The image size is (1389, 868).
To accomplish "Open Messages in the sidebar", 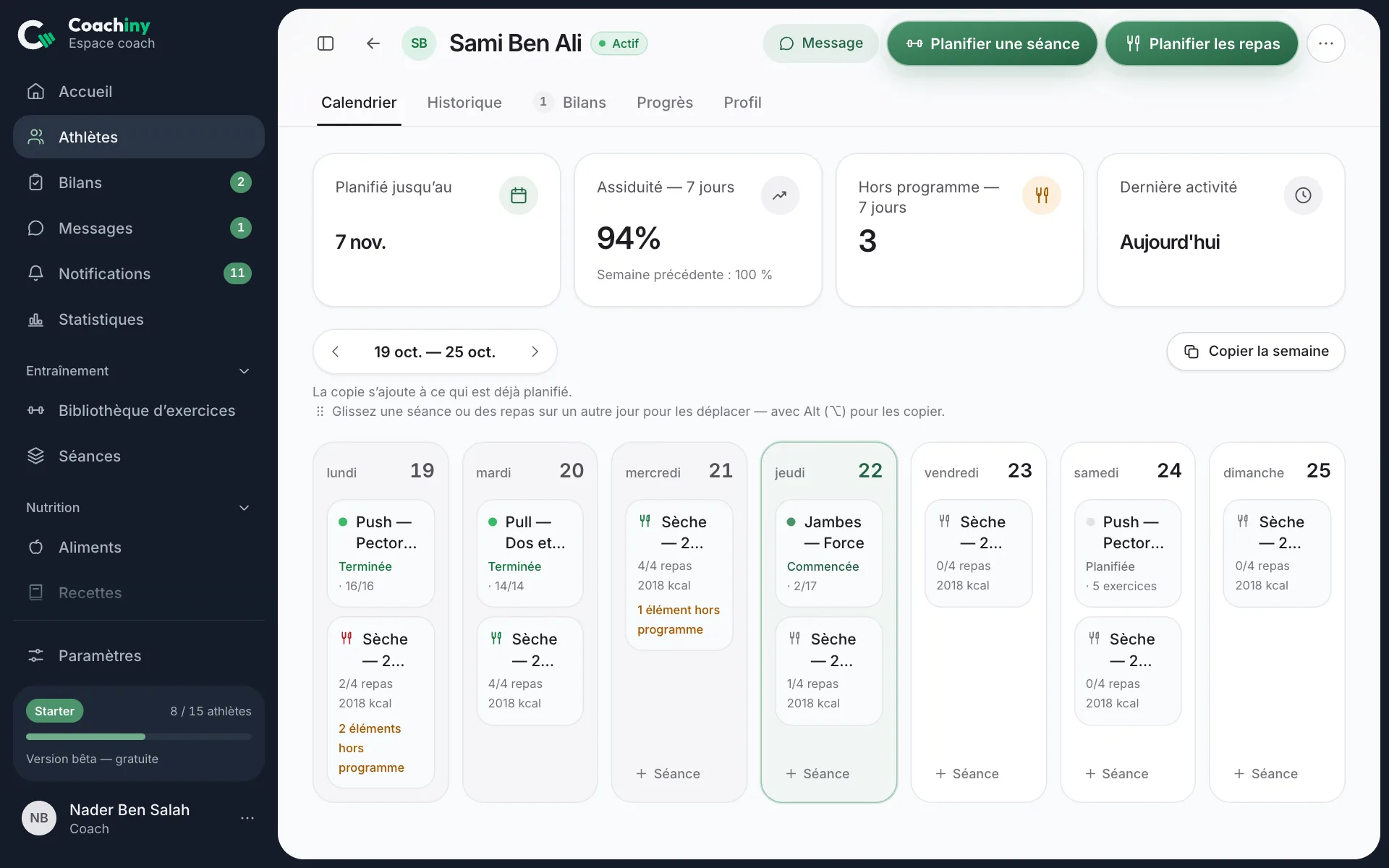I will point(139,228).
